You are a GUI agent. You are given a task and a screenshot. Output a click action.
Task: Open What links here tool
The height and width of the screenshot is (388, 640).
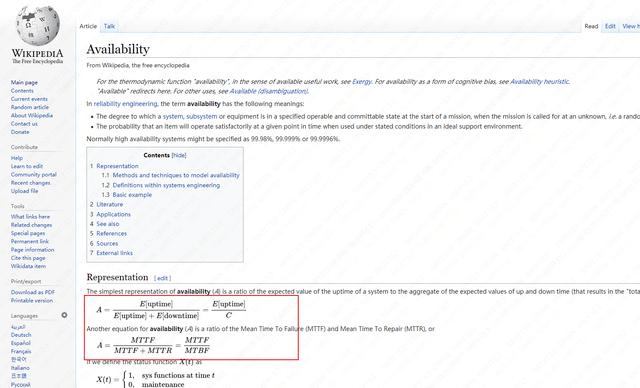[x=30, y=217]
